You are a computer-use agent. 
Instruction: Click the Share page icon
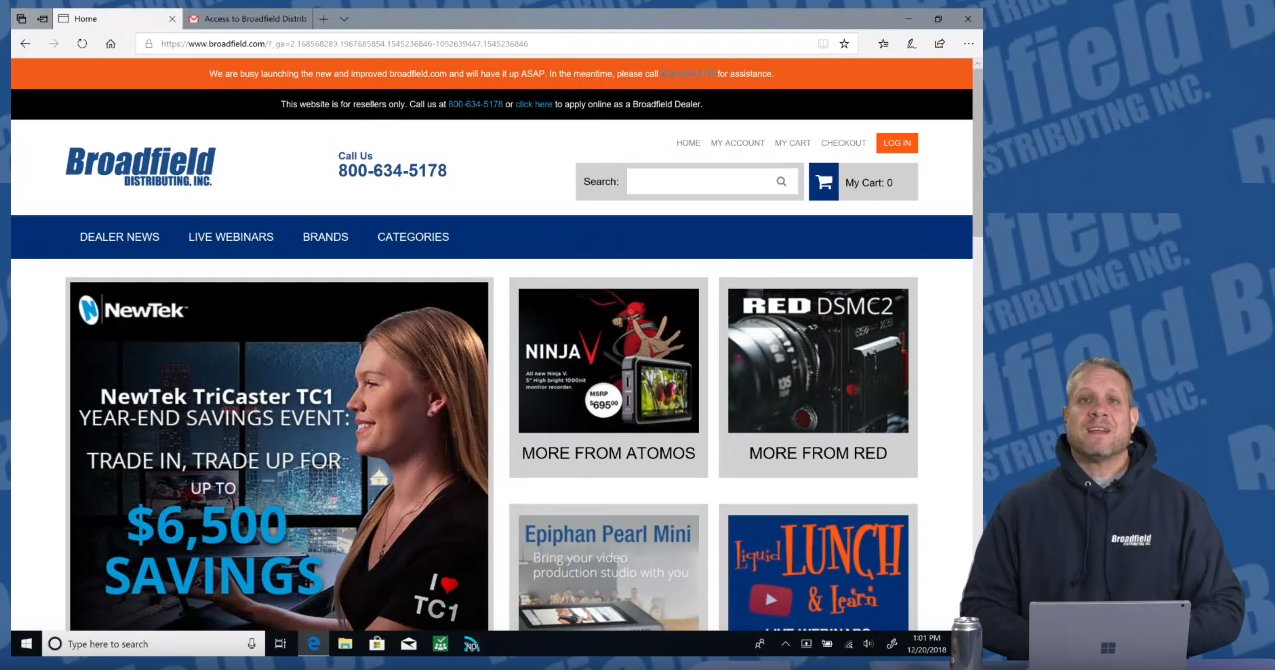(939, 44)
